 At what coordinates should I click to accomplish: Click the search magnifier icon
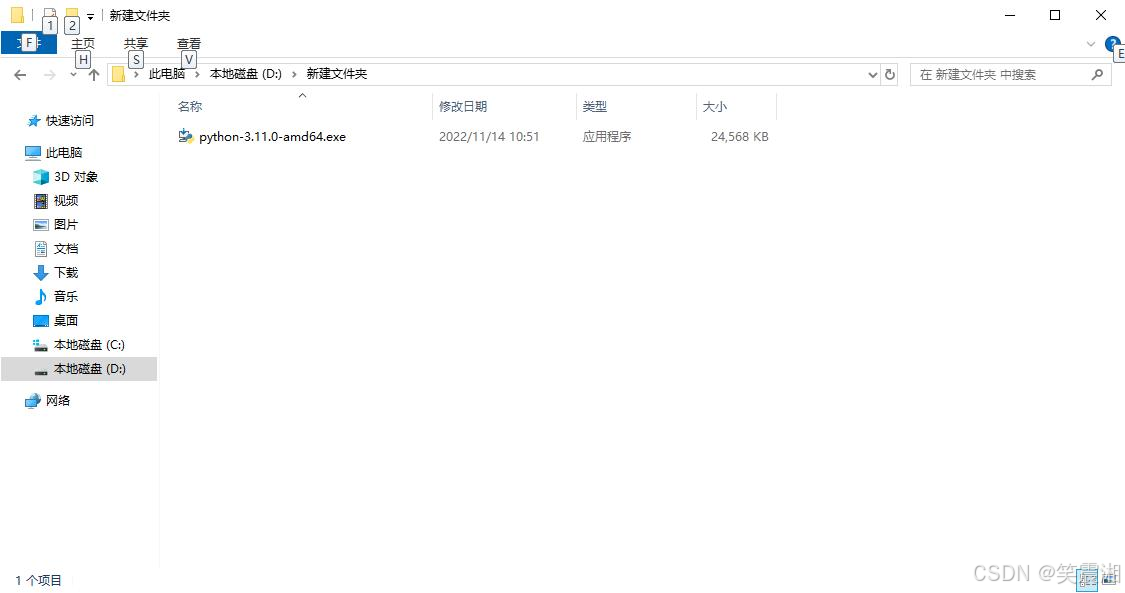tap(1097, 75)
